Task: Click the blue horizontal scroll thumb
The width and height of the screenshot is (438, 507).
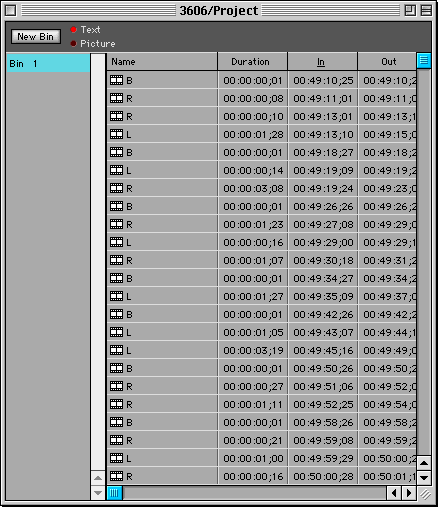Action: point(114,493)
